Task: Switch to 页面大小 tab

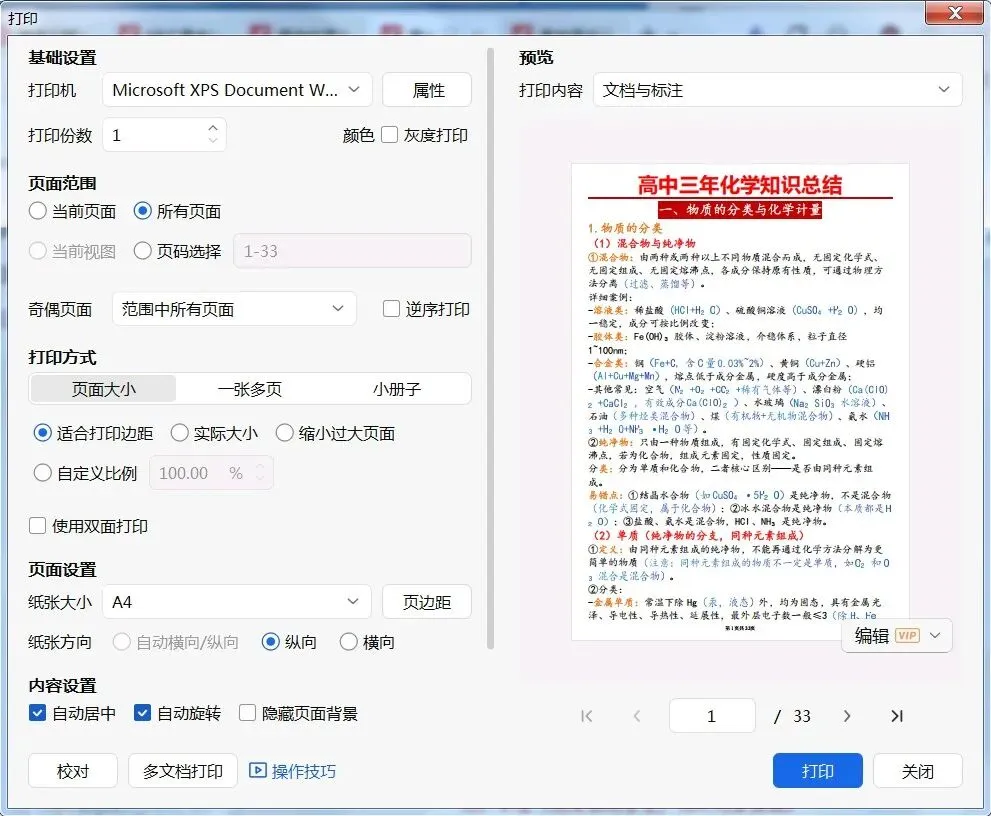Action: [x=104, y=389]
